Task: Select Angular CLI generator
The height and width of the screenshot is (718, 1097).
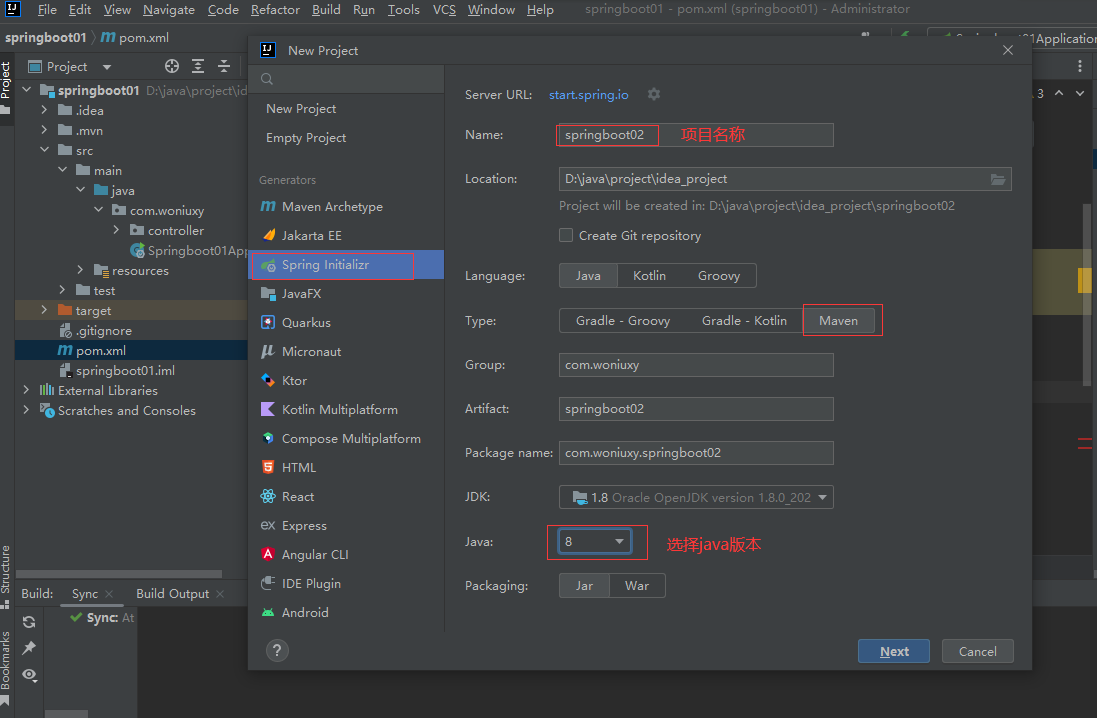Action: click(346, 554)
